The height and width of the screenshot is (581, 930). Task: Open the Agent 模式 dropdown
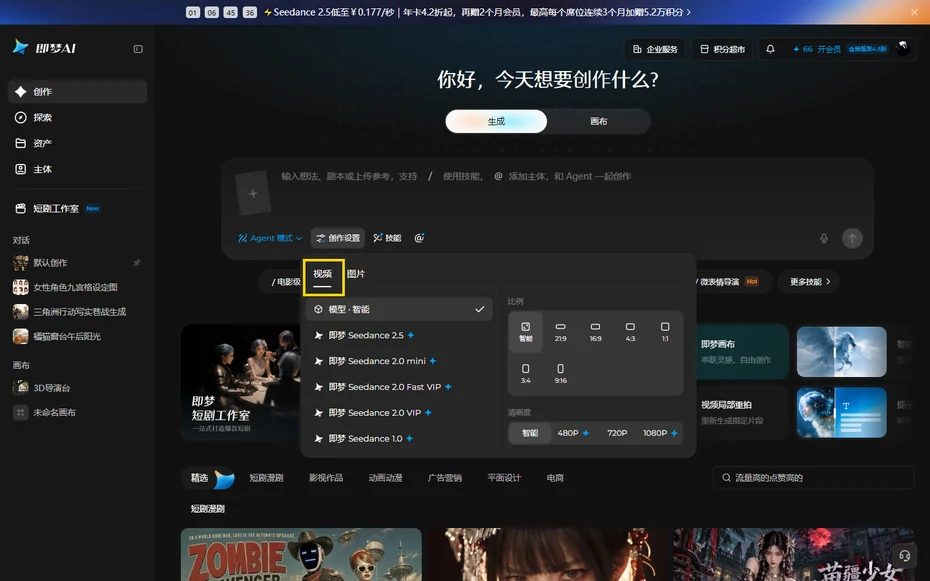point(270,238)
